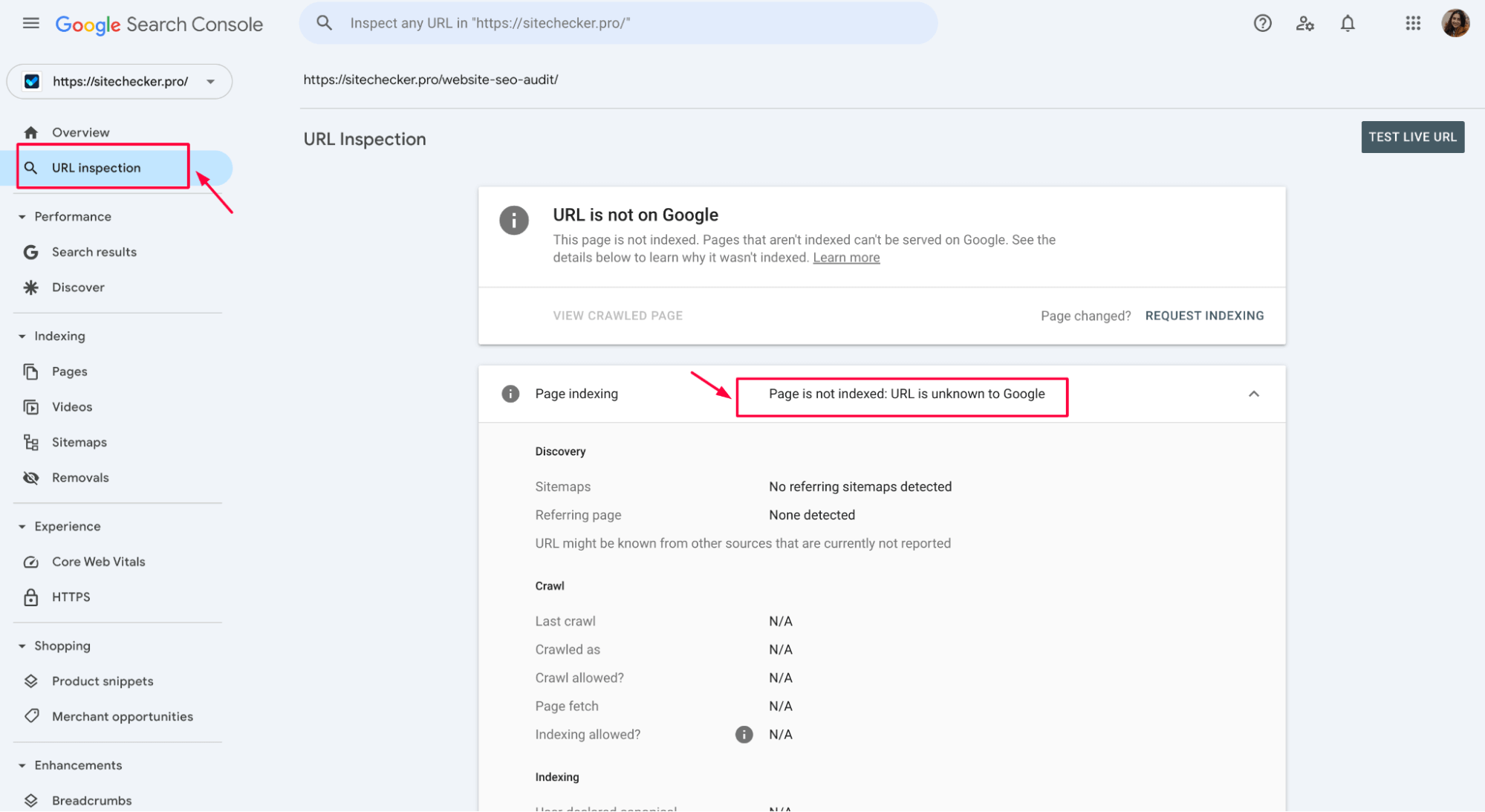Click the search magnifier icon in the top bar
The width and height of the screenshot is (1485, 812).
tap(324, 23)
